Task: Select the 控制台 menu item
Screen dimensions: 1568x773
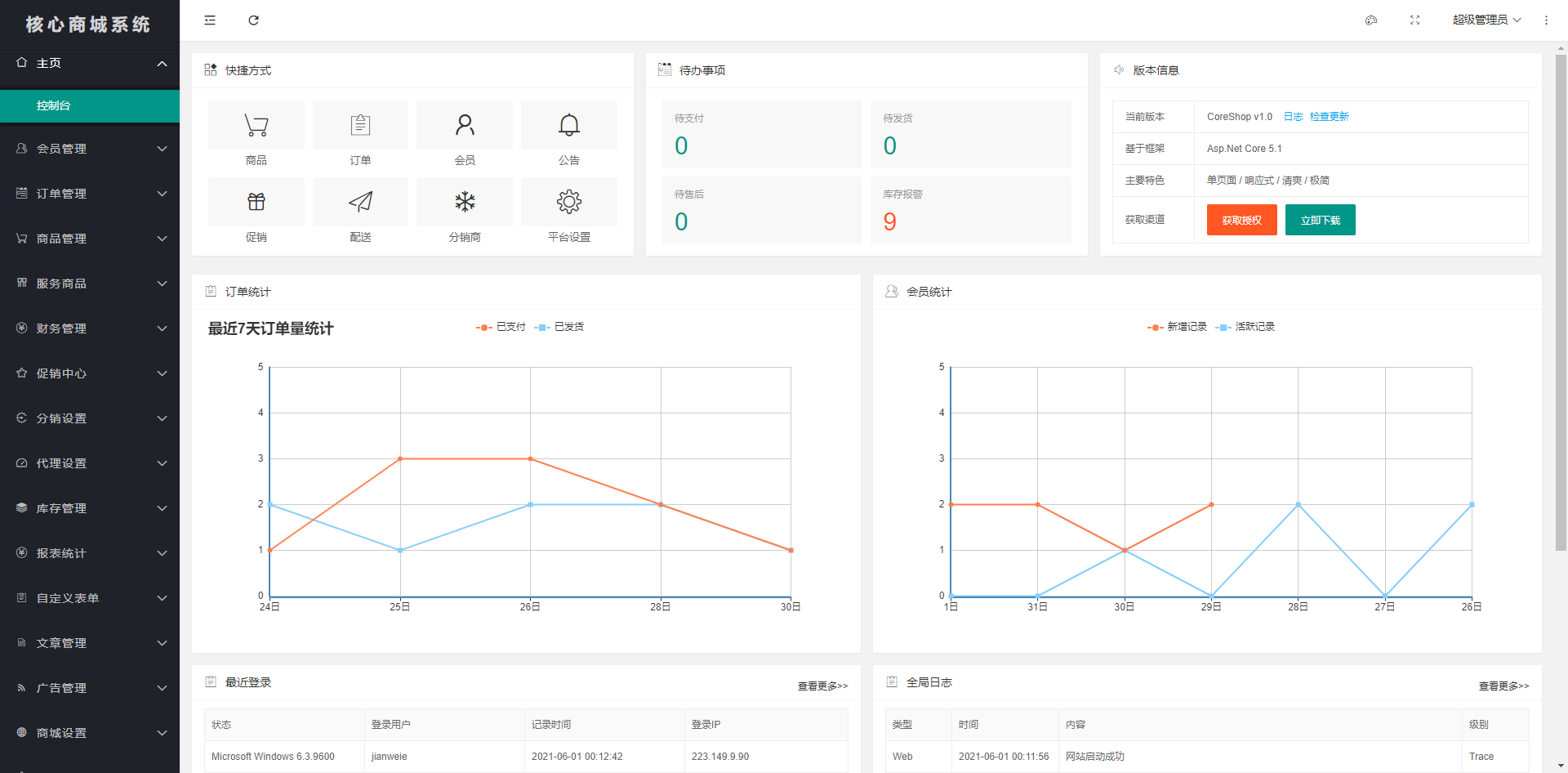Action: tap(90, 106)
